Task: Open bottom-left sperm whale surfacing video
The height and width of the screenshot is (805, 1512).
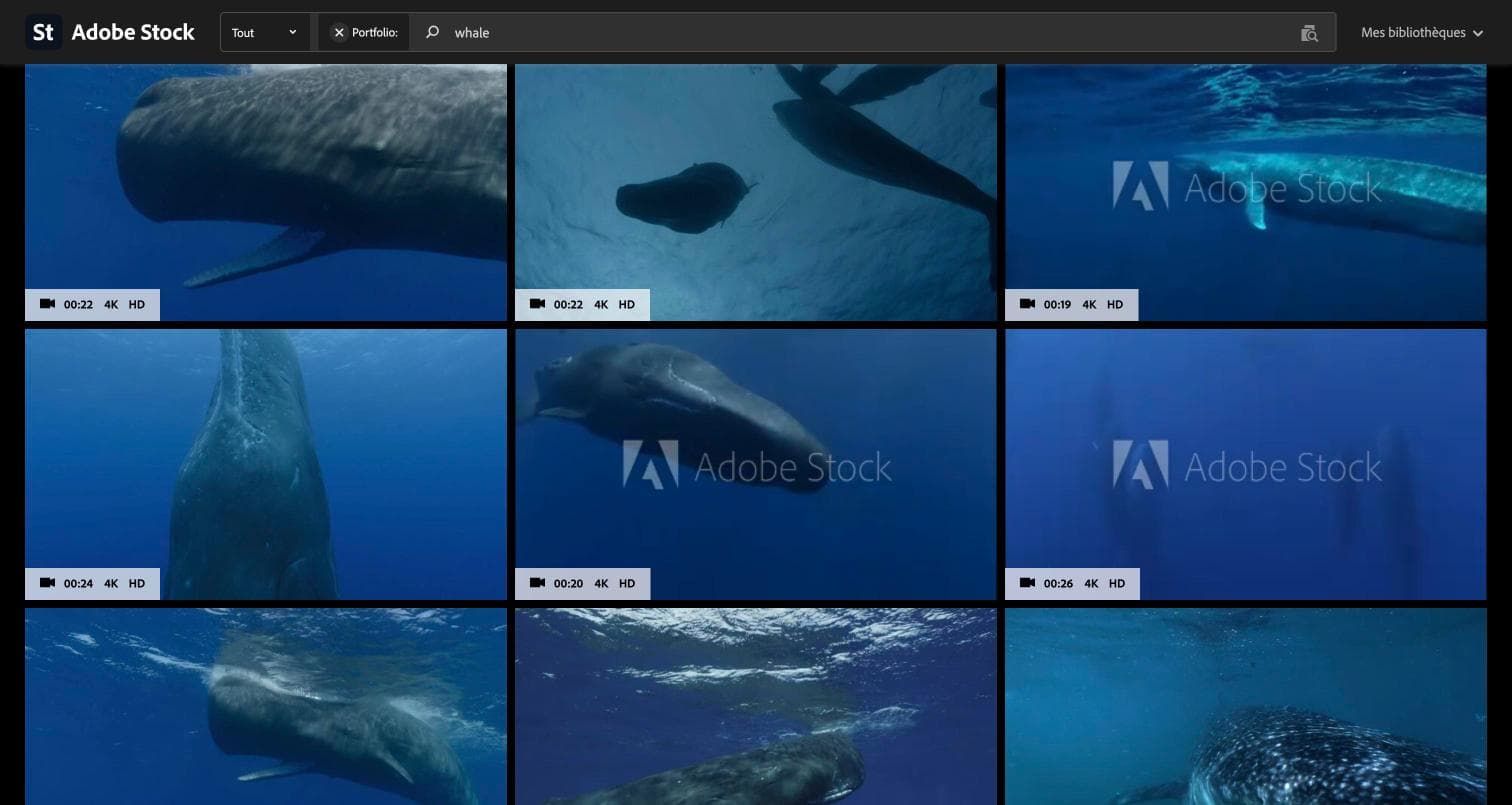Action: pyautogui.click(x=266, y=707)
